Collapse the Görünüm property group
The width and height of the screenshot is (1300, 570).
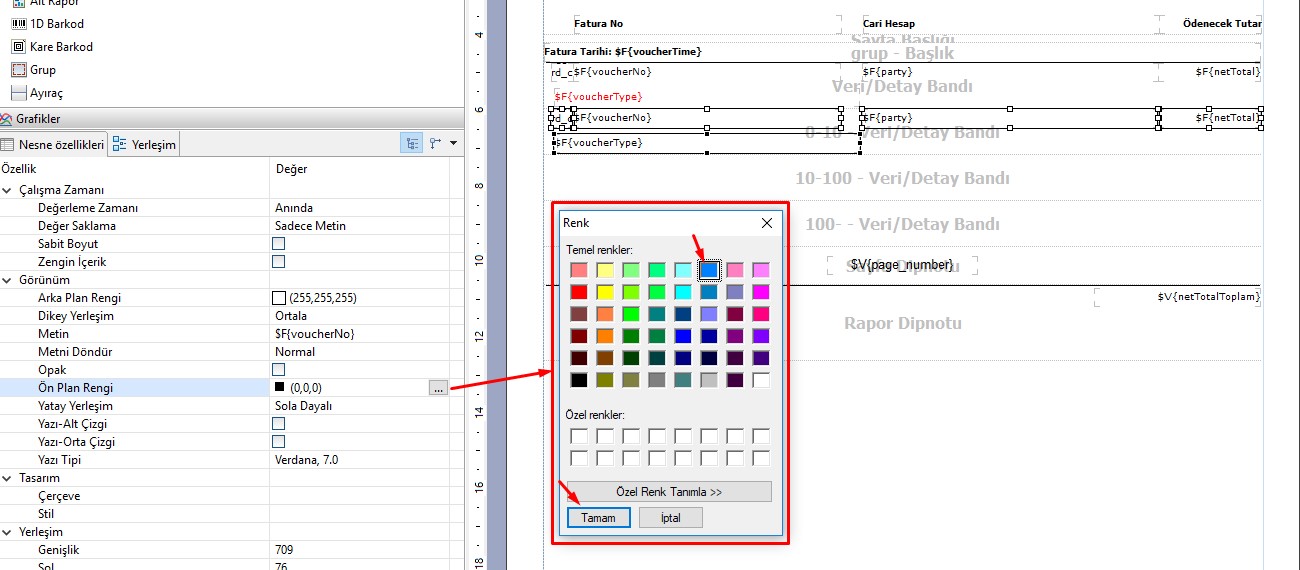pyautogui.click(x=8, y=280)
